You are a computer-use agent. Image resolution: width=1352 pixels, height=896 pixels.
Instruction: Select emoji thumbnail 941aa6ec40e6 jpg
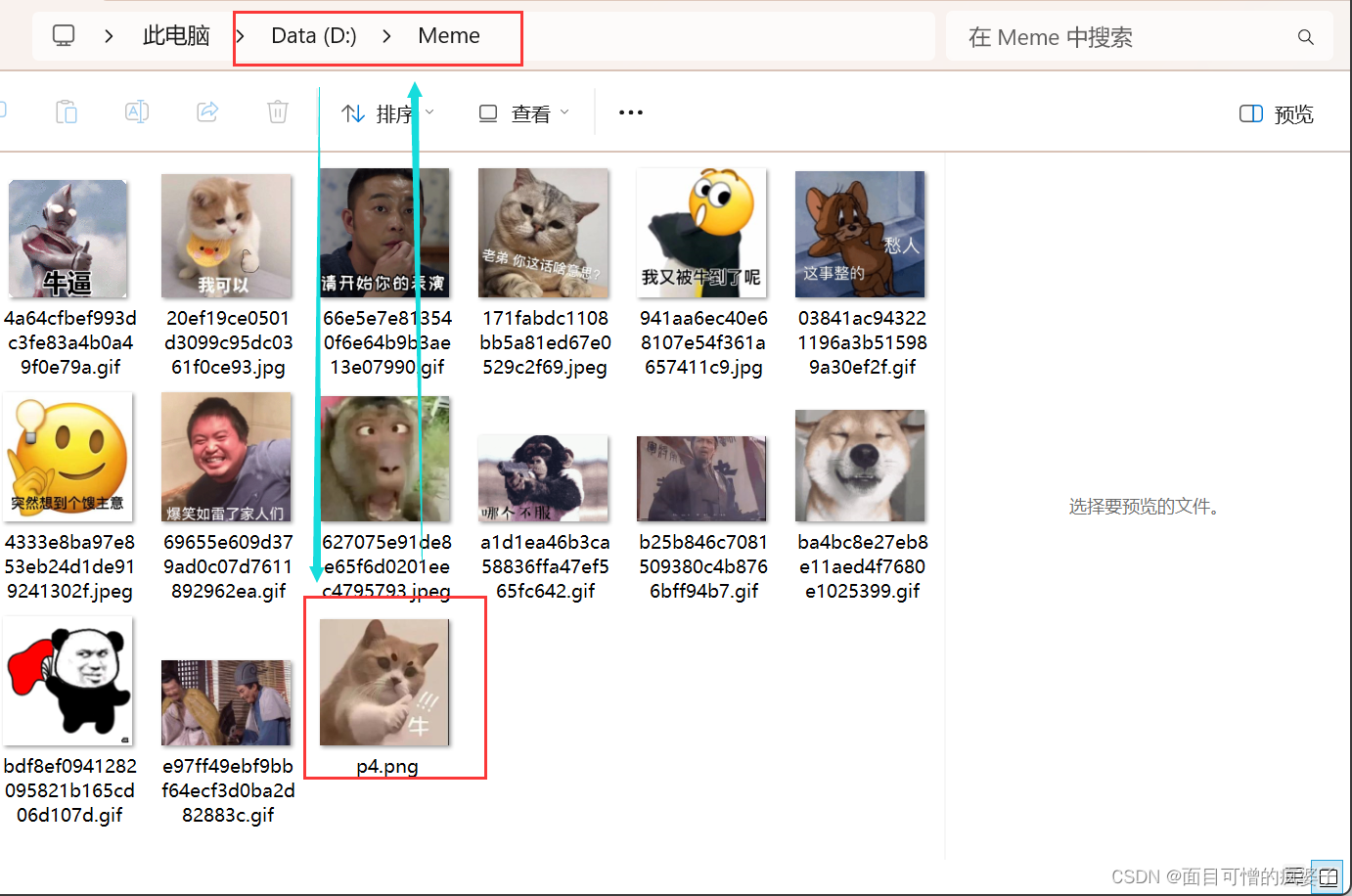point(701,233)
